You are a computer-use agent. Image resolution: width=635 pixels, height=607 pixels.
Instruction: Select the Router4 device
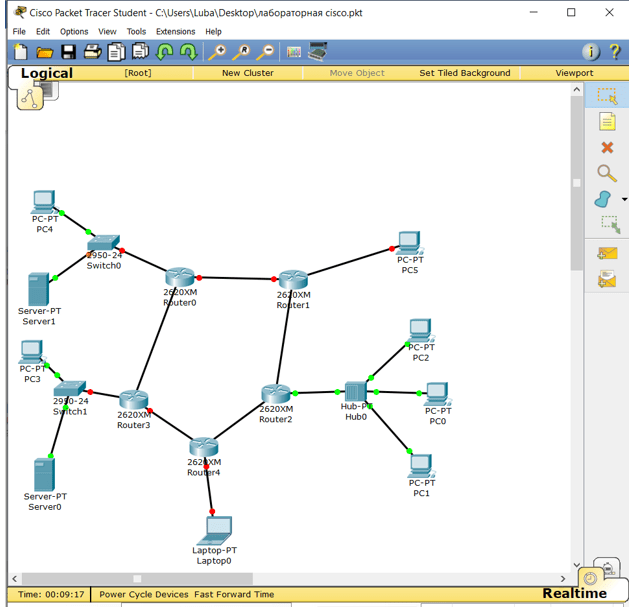(204, 447)
